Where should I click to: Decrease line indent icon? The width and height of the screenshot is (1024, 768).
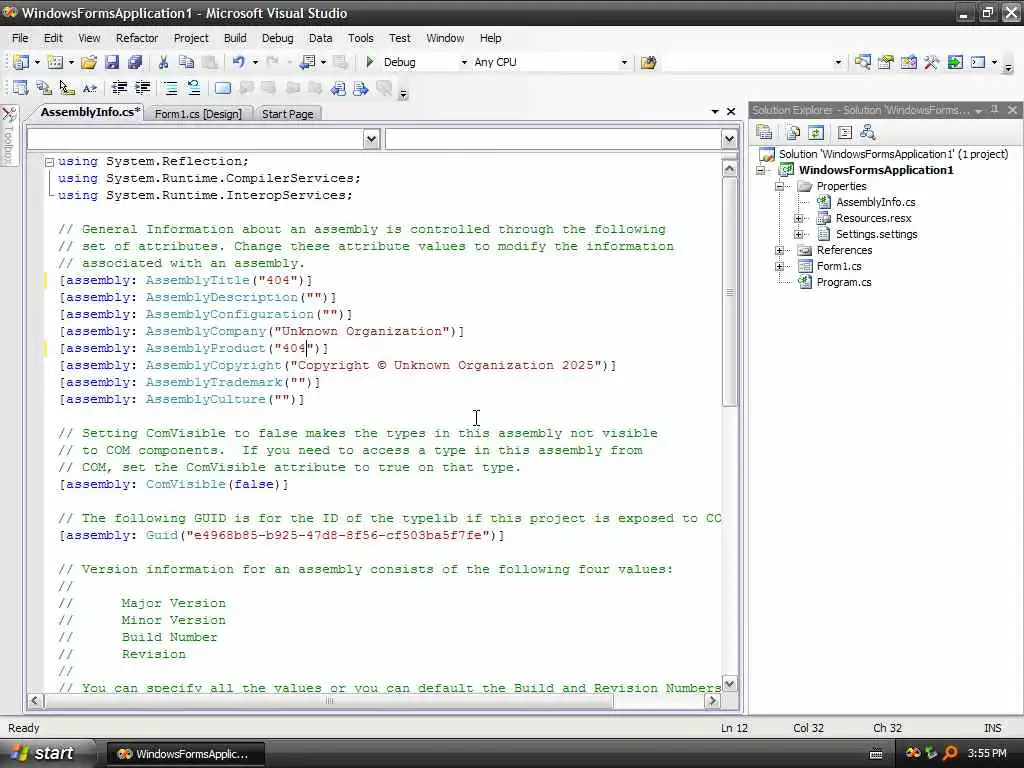[119, 88]
